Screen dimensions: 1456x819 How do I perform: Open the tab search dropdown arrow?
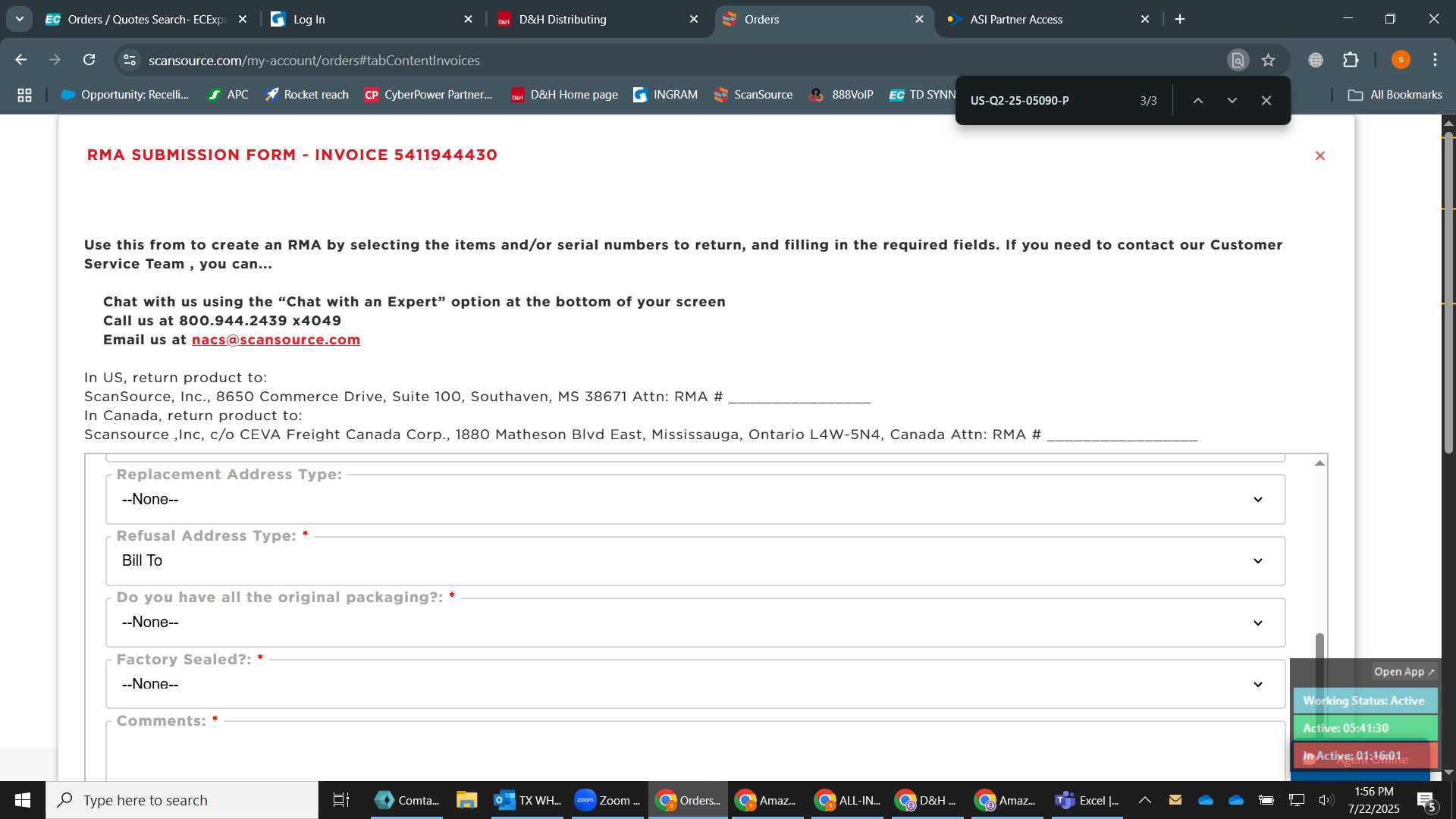pos(20,20)
